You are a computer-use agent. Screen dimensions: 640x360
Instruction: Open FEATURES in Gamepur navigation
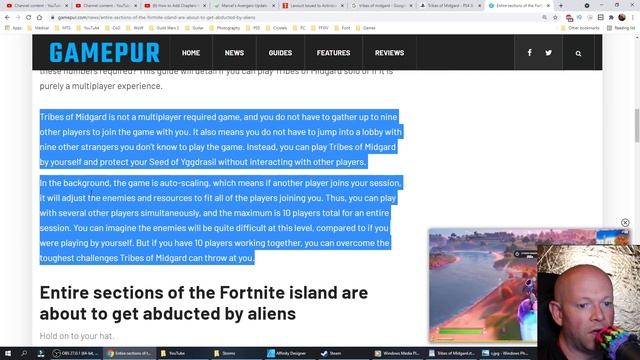tap(333, 53)
